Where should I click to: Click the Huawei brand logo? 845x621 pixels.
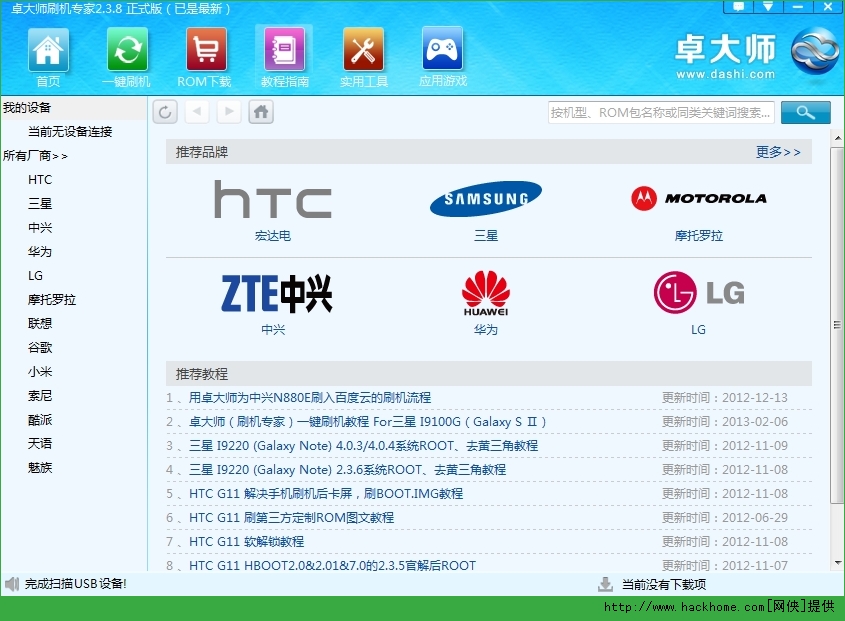(486, 293)
